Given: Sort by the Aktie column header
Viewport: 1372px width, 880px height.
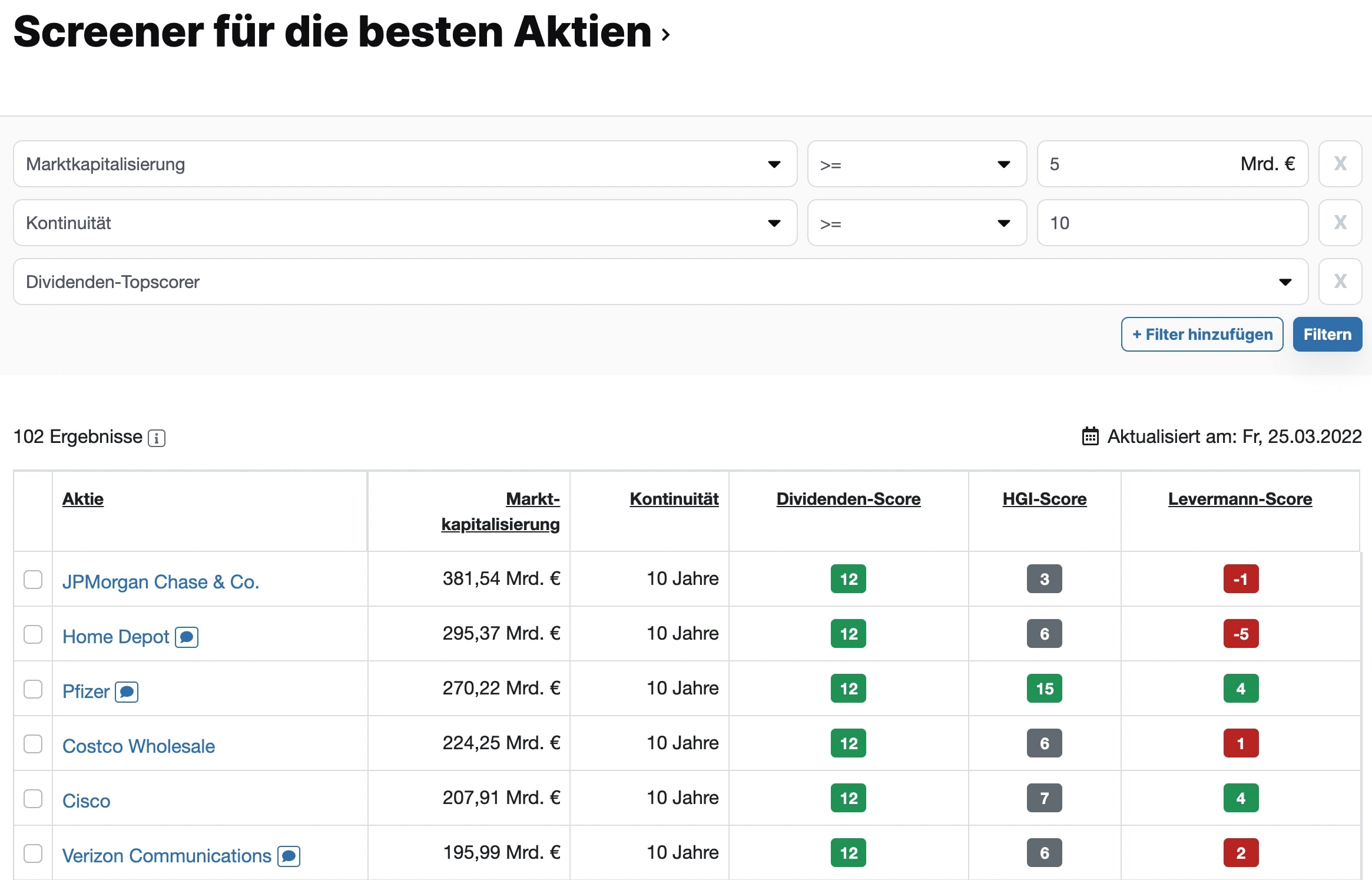Looking at the screenshot, I should (x=83, y=499).
